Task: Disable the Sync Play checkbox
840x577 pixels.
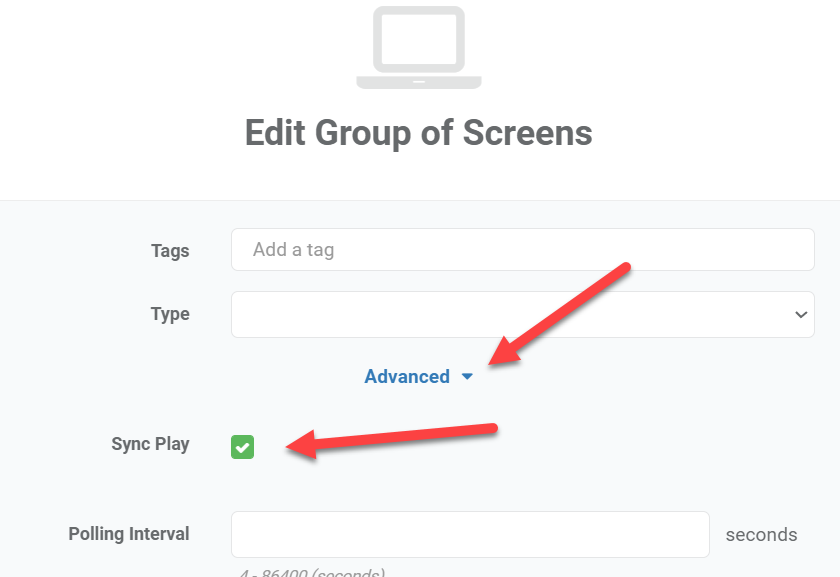Action: 243,447
